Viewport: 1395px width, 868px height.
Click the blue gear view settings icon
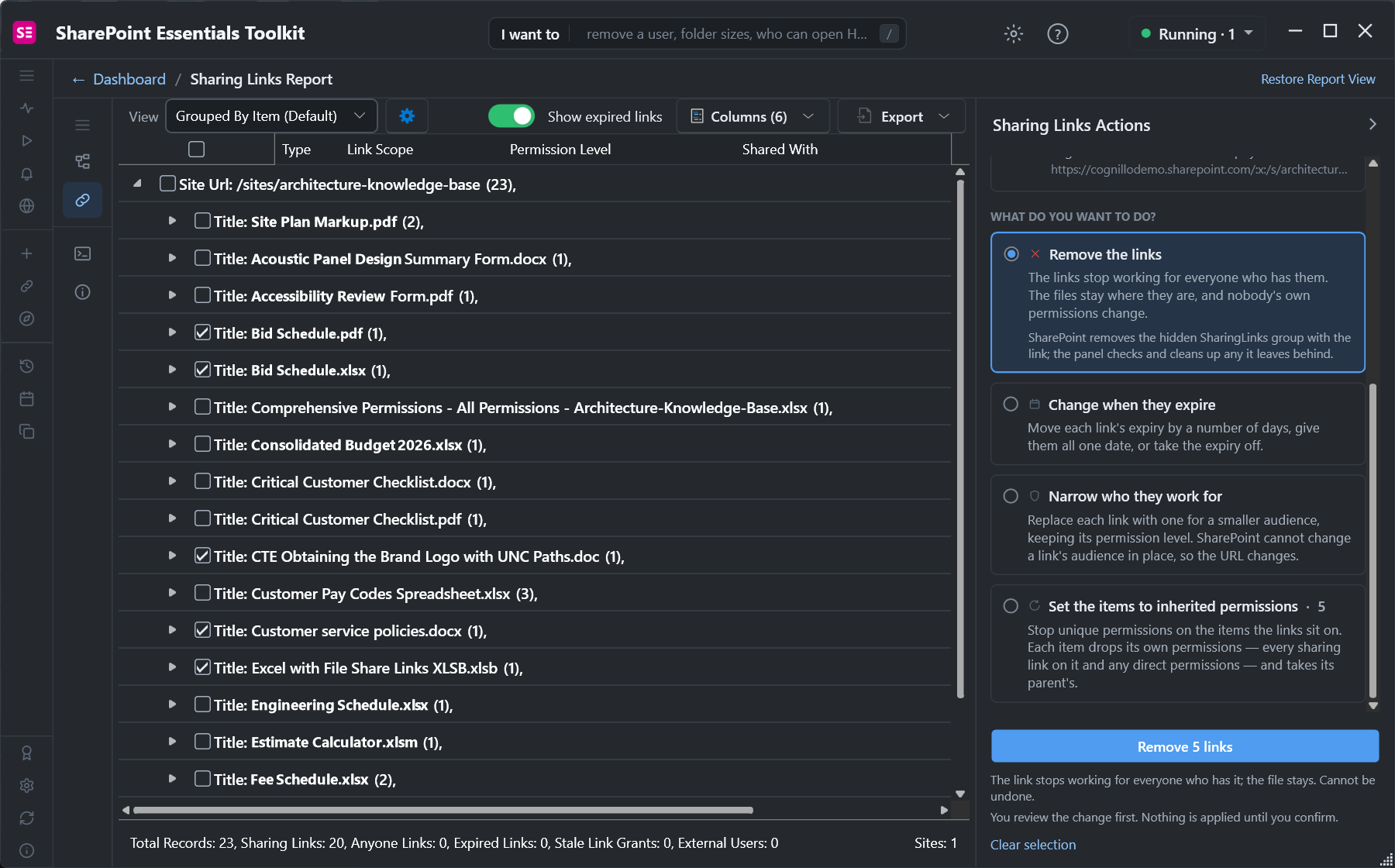coord(407,116)
